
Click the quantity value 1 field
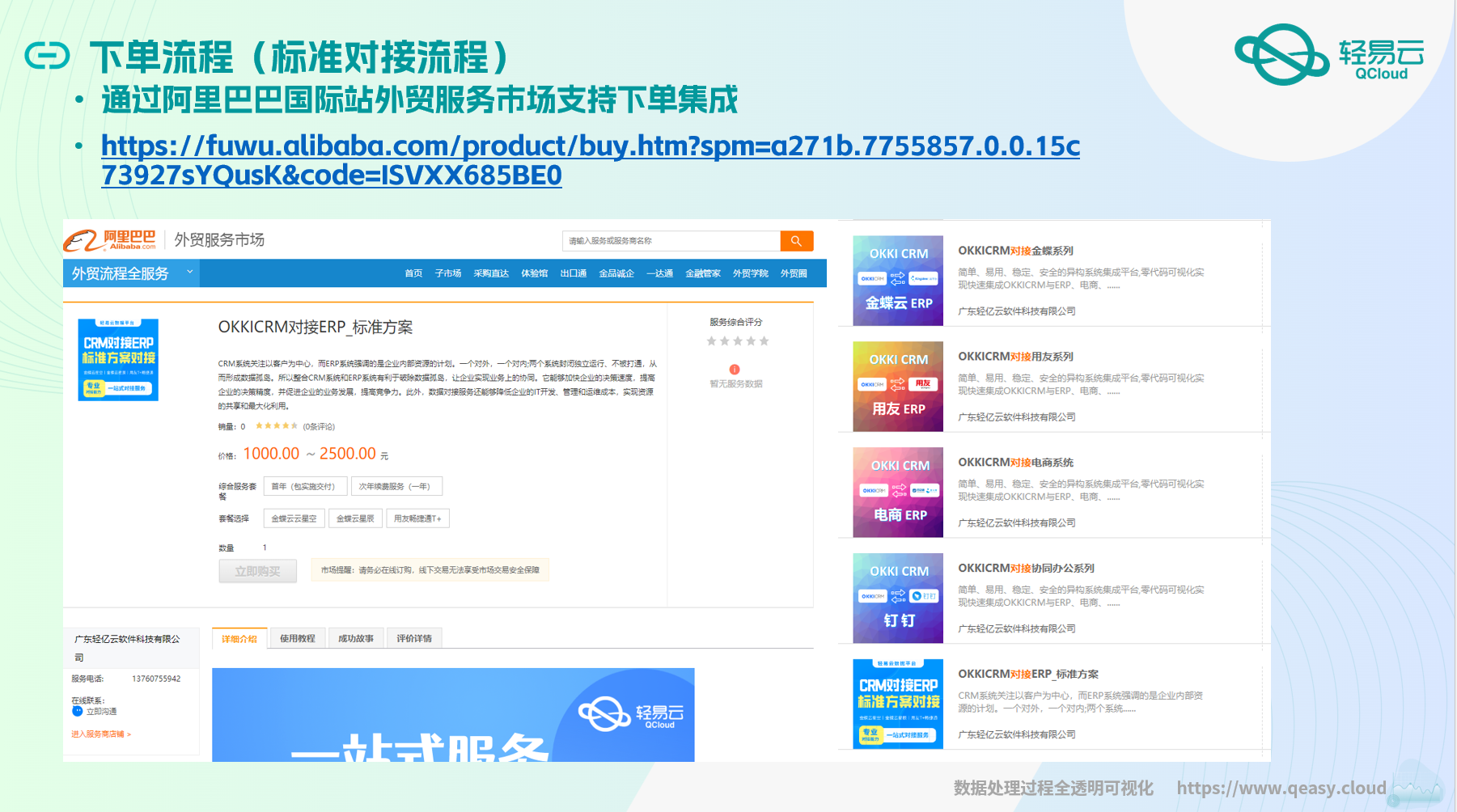tap(265, 548)
